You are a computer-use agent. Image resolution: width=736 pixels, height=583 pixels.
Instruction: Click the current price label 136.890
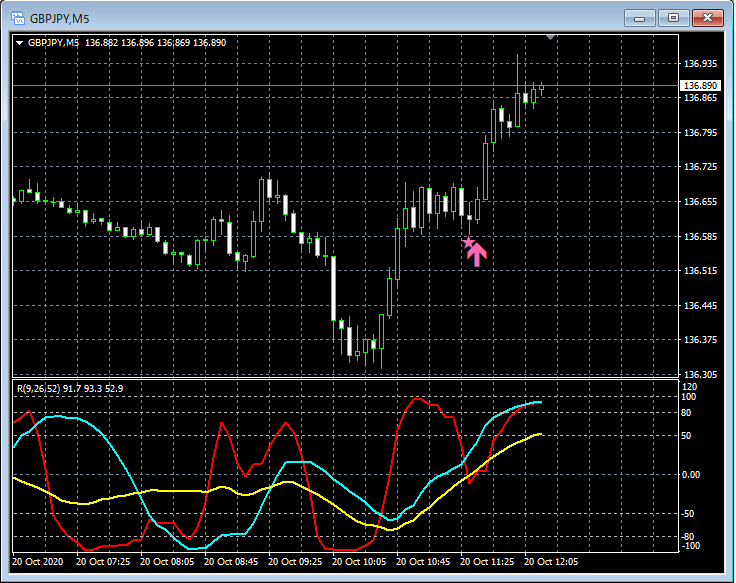pos(700,85)
